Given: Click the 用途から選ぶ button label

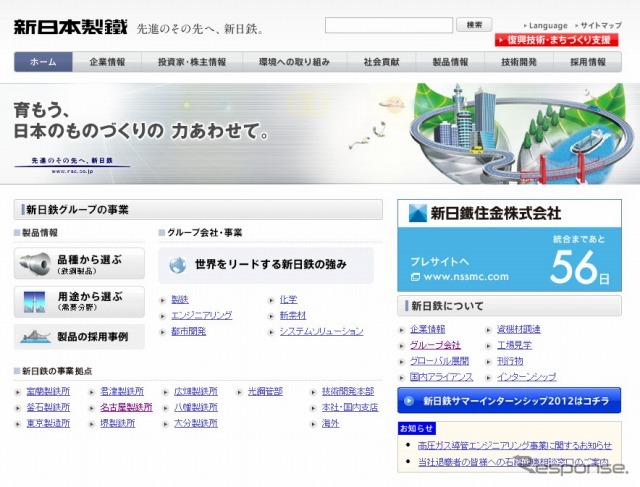Looking at the screenshot, I should pyautogui.click(x=90, y=297).
